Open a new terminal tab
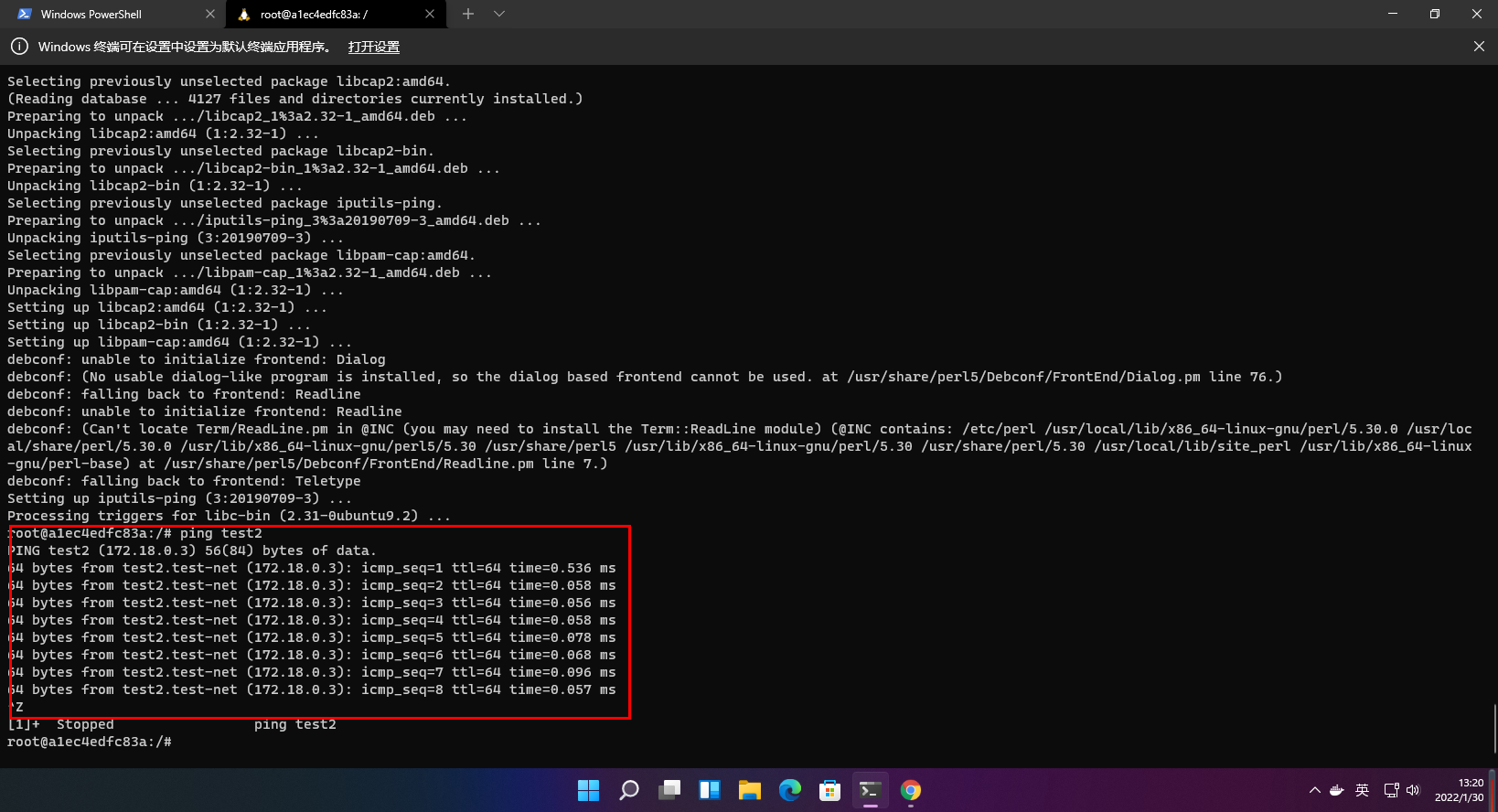 pyautogui.click(x=468, y=14)
